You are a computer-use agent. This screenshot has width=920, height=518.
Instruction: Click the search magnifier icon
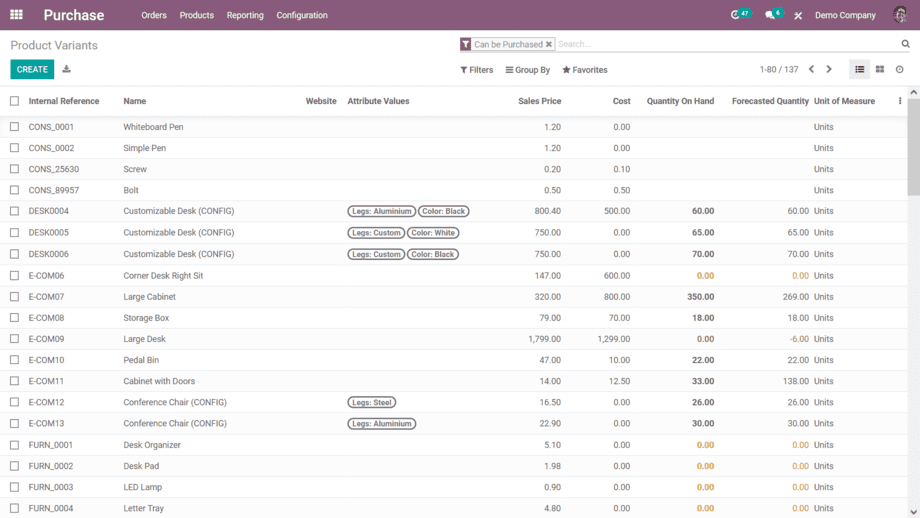pyautogui.click(x=906, y=44)
